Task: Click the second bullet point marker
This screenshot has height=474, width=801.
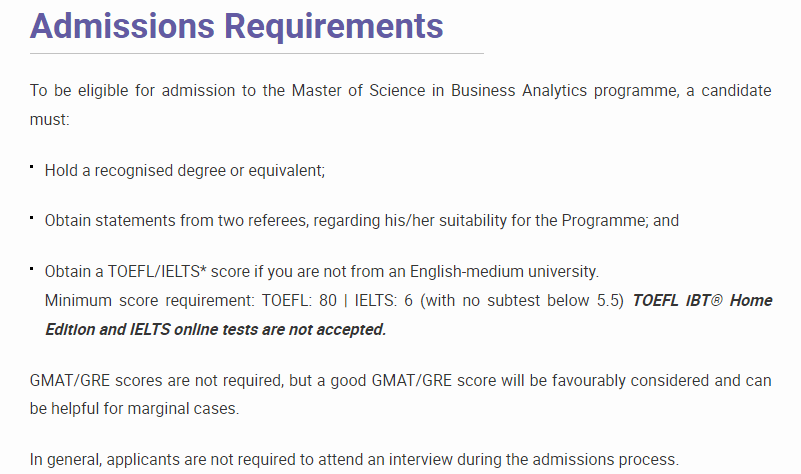Action: point(32,218)
